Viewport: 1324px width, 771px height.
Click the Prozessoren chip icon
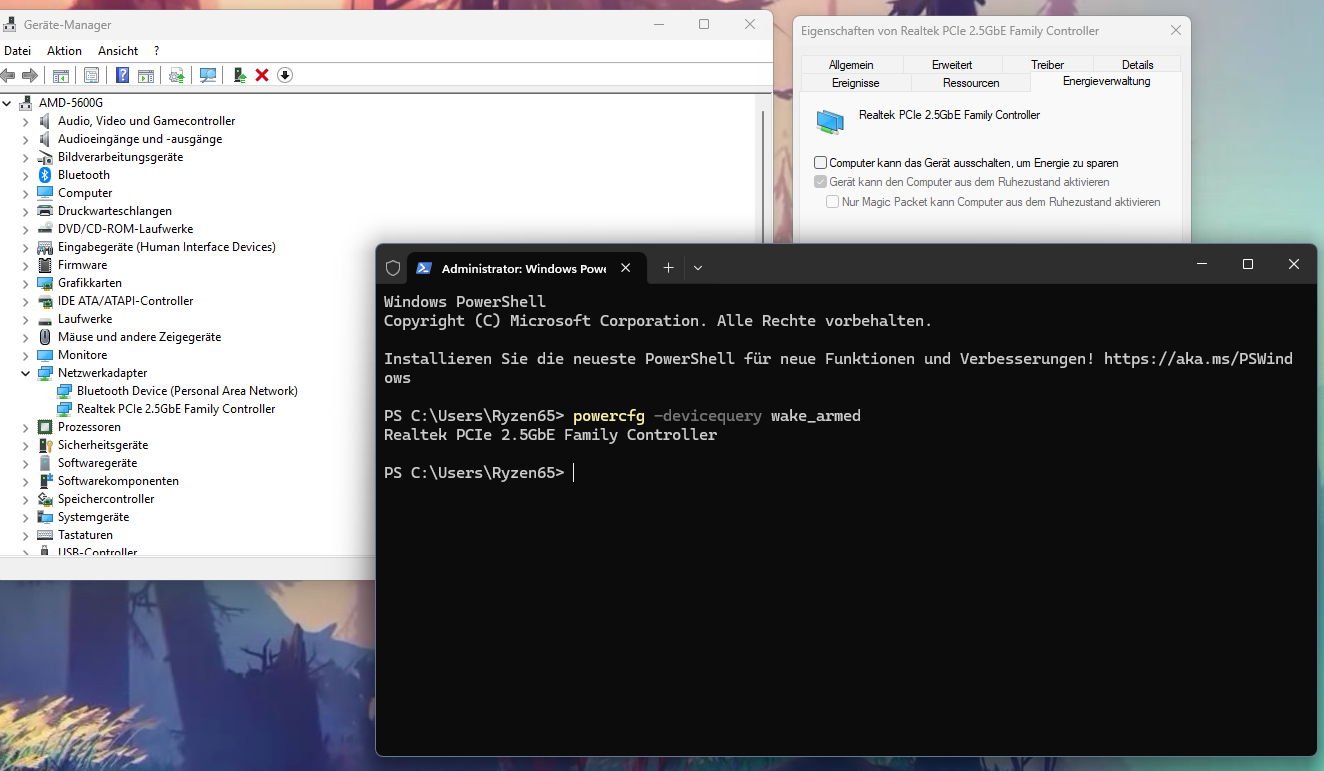(x=45, y=427)
